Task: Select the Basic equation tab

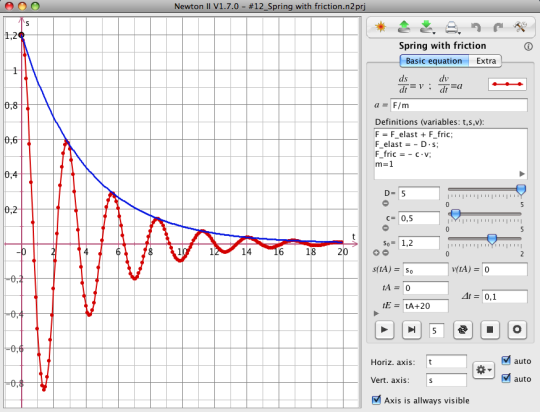Action: [x=434, y=61]
